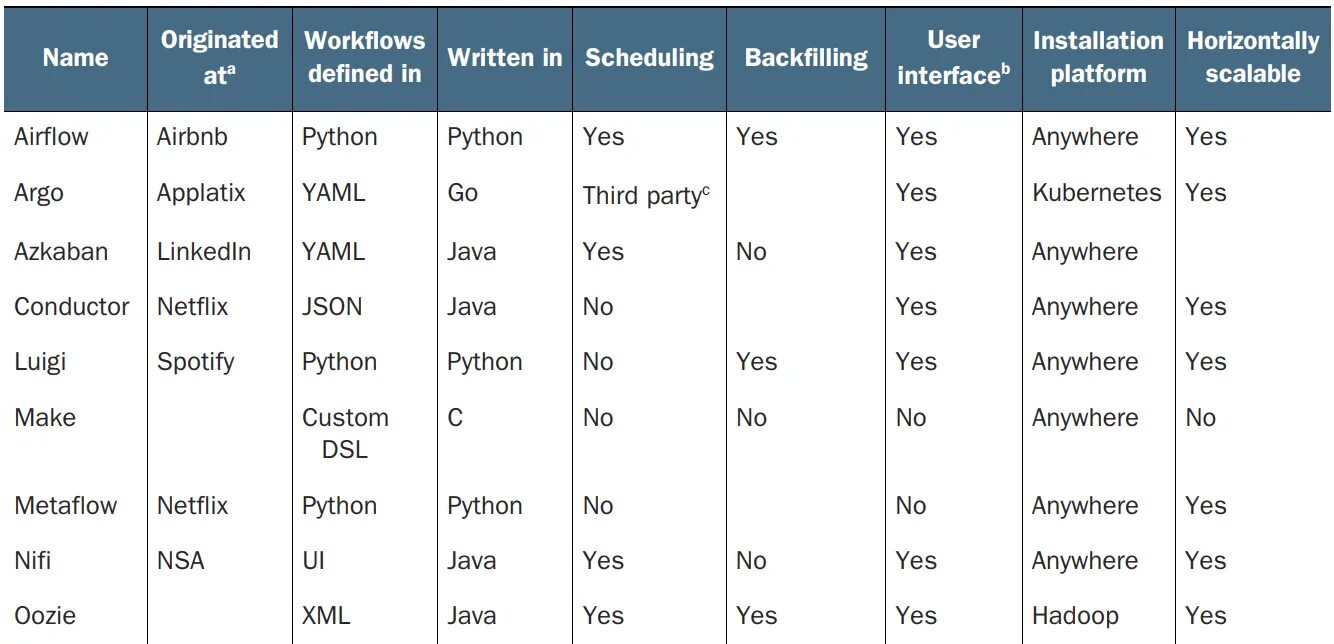The height and width of the screenshot is (644, 1334).
Task: Select the JSON cell in Conductor row
Action: click(332, 306)
